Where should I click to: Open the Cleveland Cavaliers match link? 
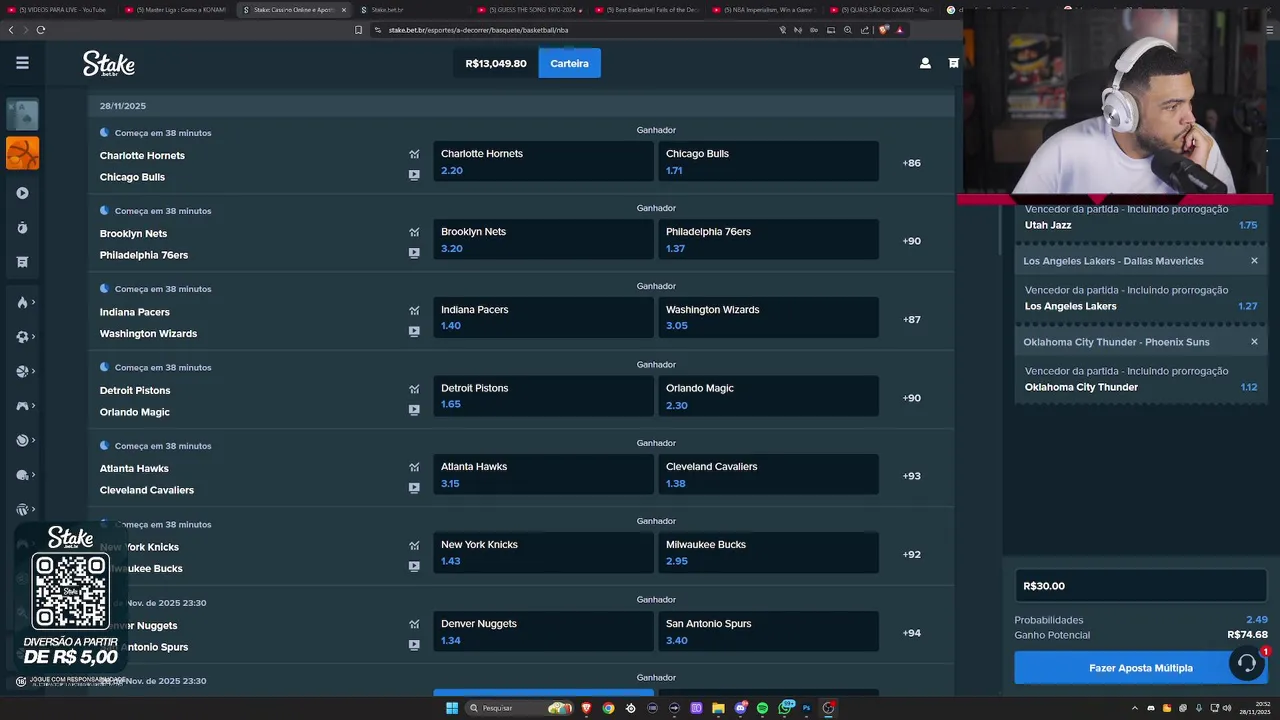click(x=147, y=490)
